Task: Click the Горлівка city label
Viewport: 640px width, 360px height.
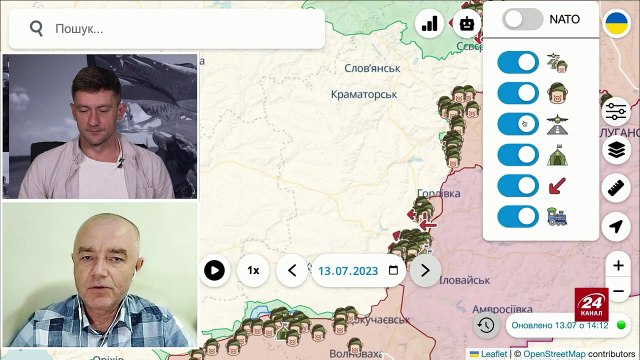Action: 439,193
